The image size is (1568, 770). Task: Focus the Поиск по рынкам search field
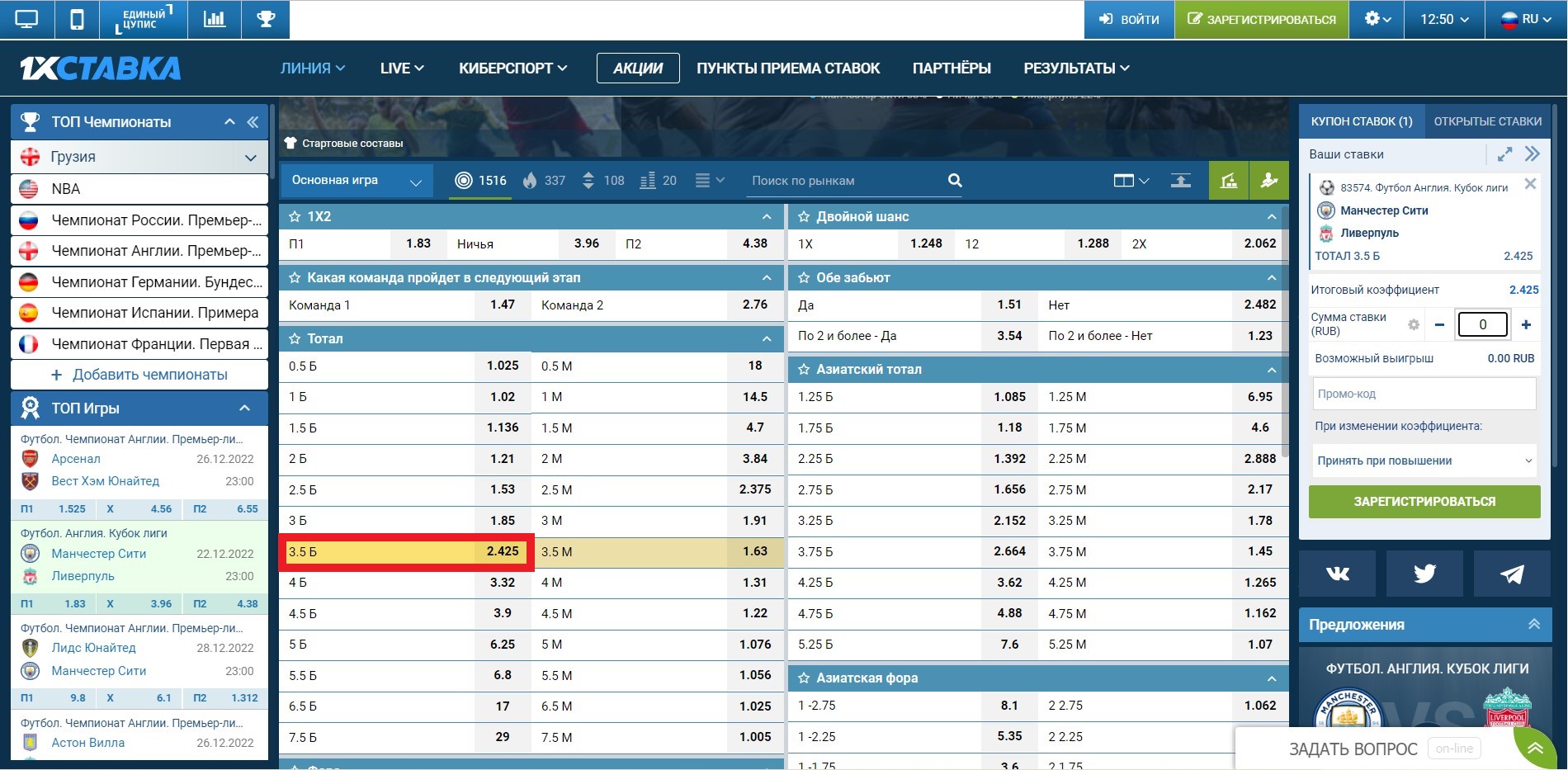coord(846,181)
